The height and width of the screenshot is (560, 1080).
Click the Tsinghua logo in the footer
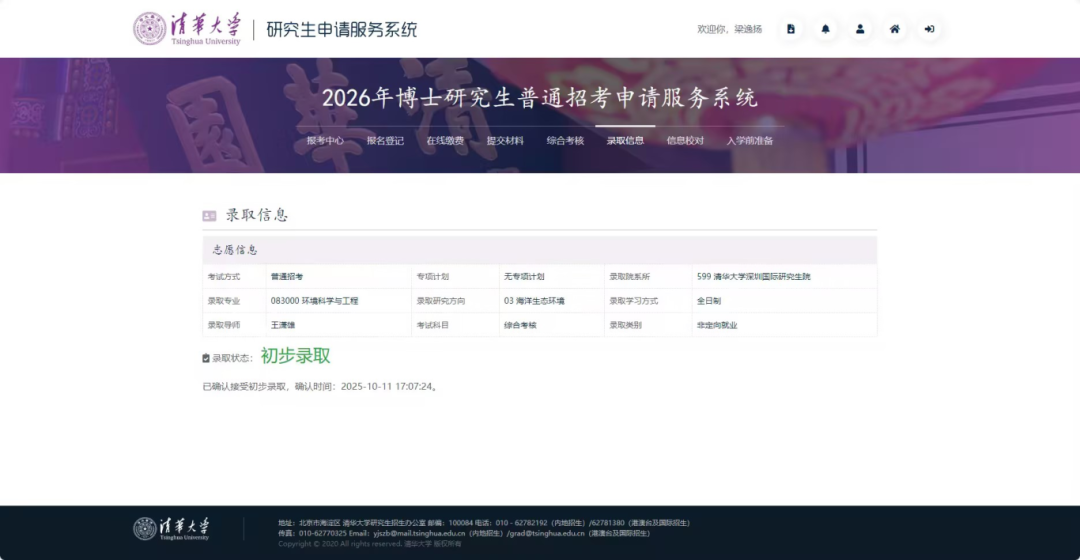point(173,528)
